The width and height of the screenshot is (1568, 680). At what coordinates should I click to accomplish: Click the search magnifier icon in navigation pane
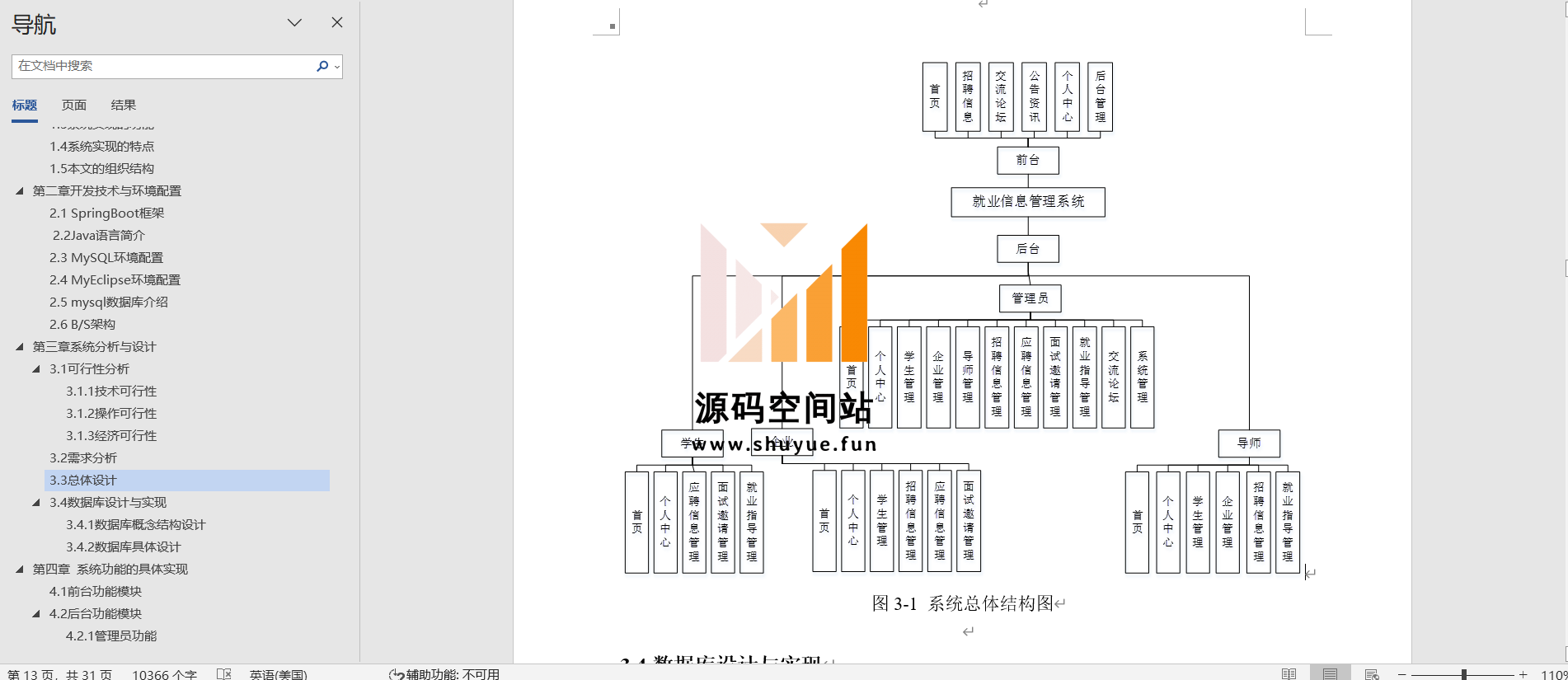click(x=322, y=66)
